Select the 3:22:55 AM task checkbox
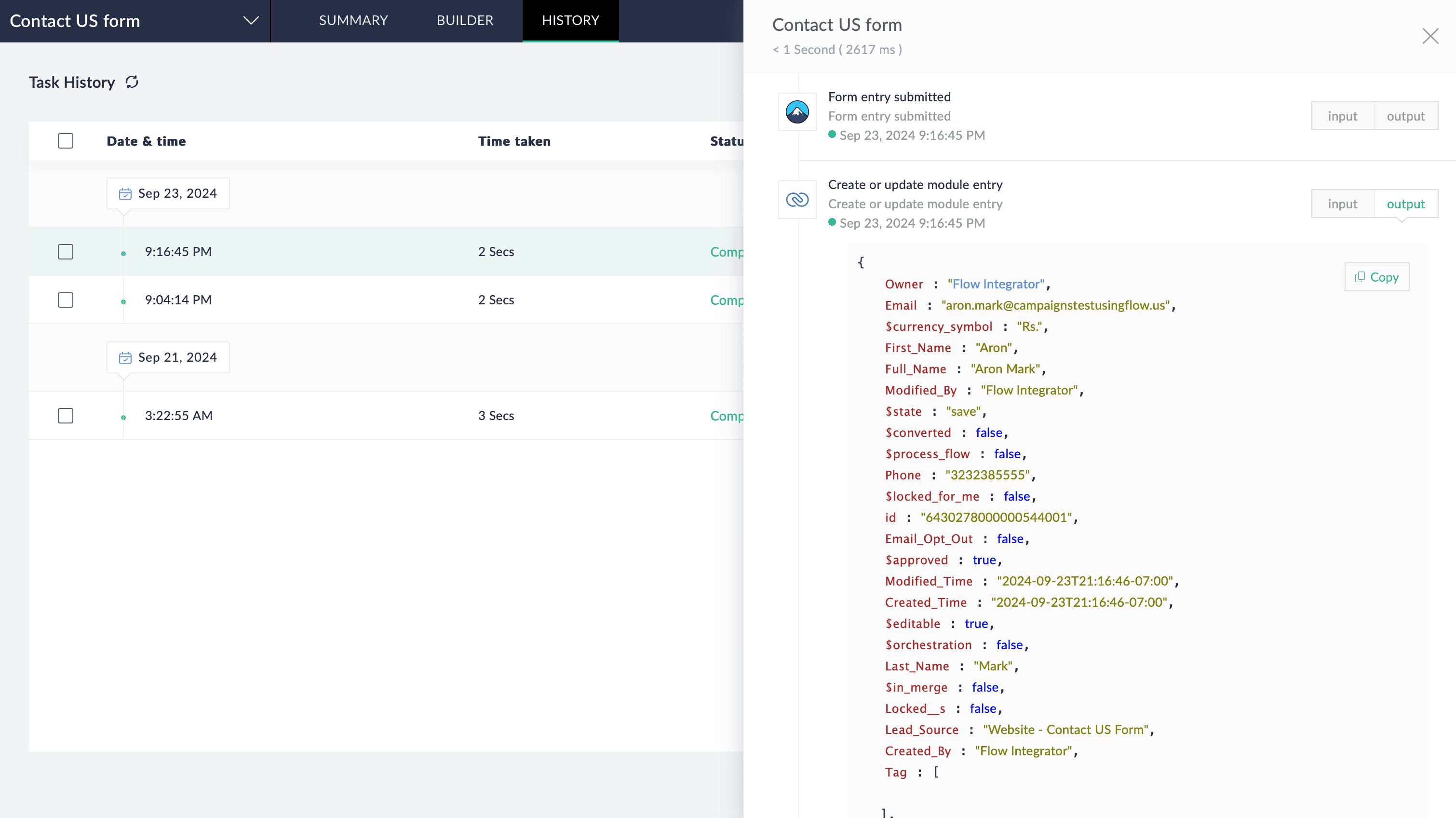Viewport: 1456px width, 818px height. point(66,415)
